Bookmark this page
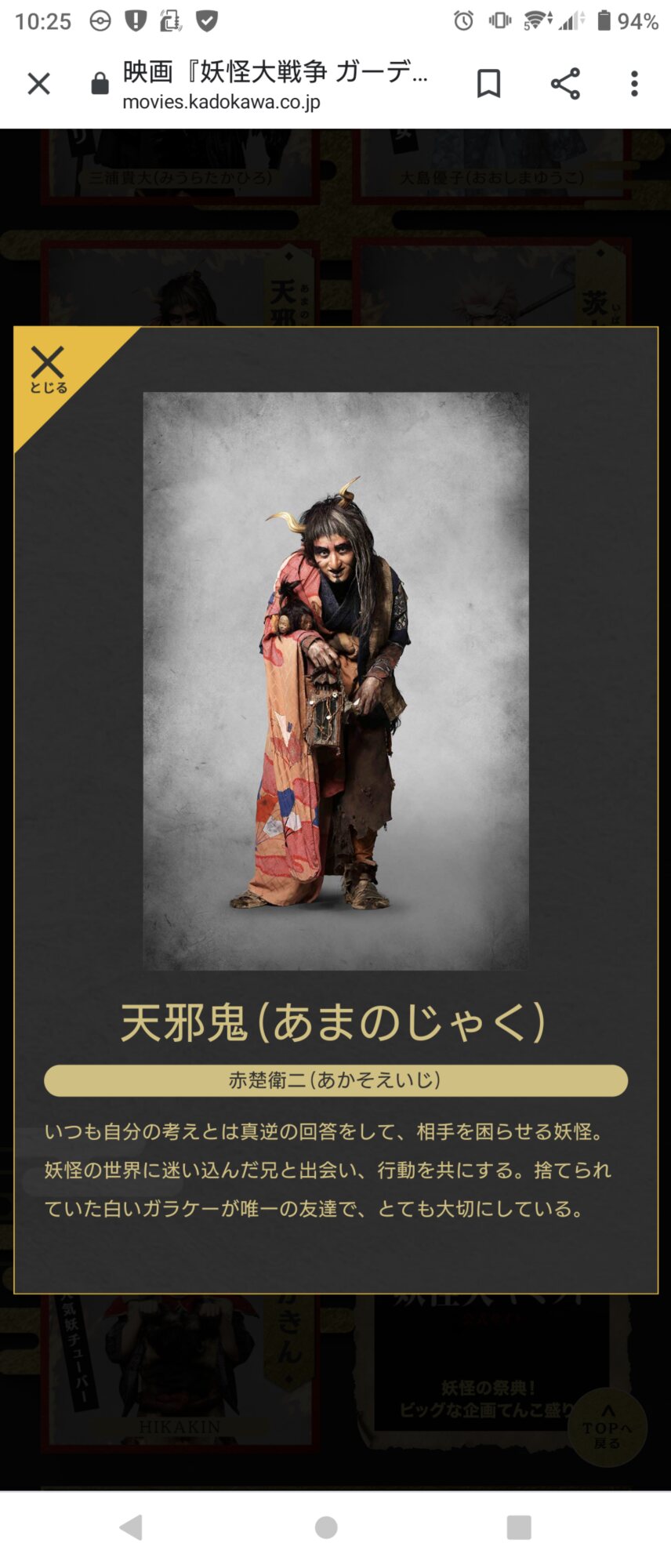This screenshot has width=671, height=1568. coord(488,83)
